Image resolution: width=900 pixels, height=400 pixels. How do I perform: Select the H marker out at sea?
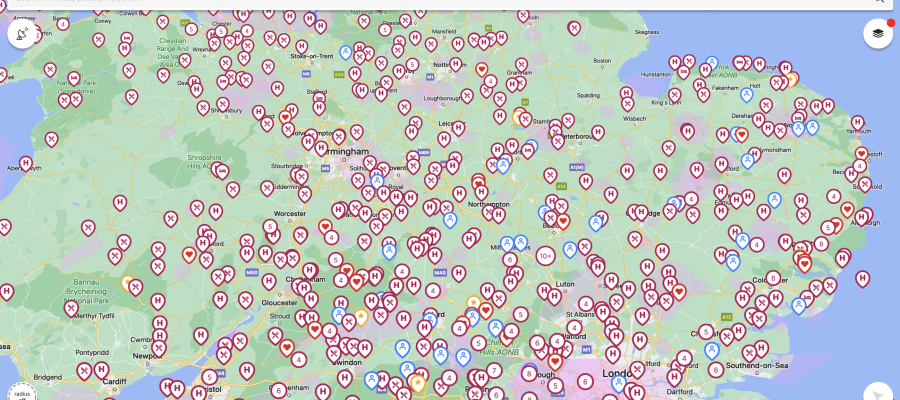[x=862, y=279]
